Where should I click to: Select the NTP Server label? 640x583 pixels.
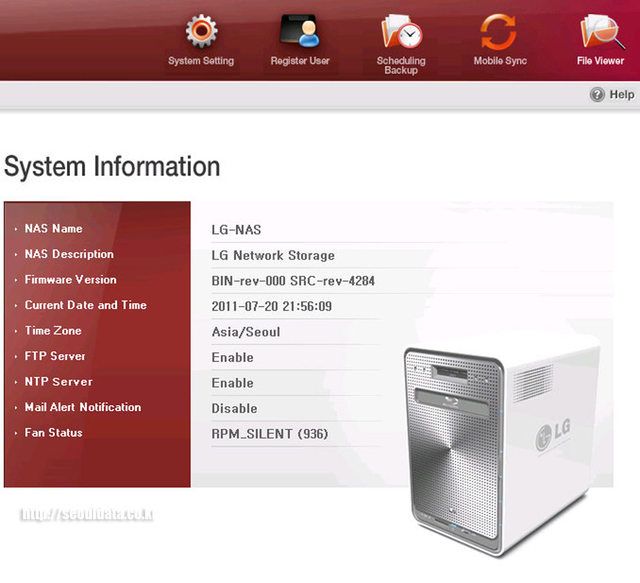[58, 382]
